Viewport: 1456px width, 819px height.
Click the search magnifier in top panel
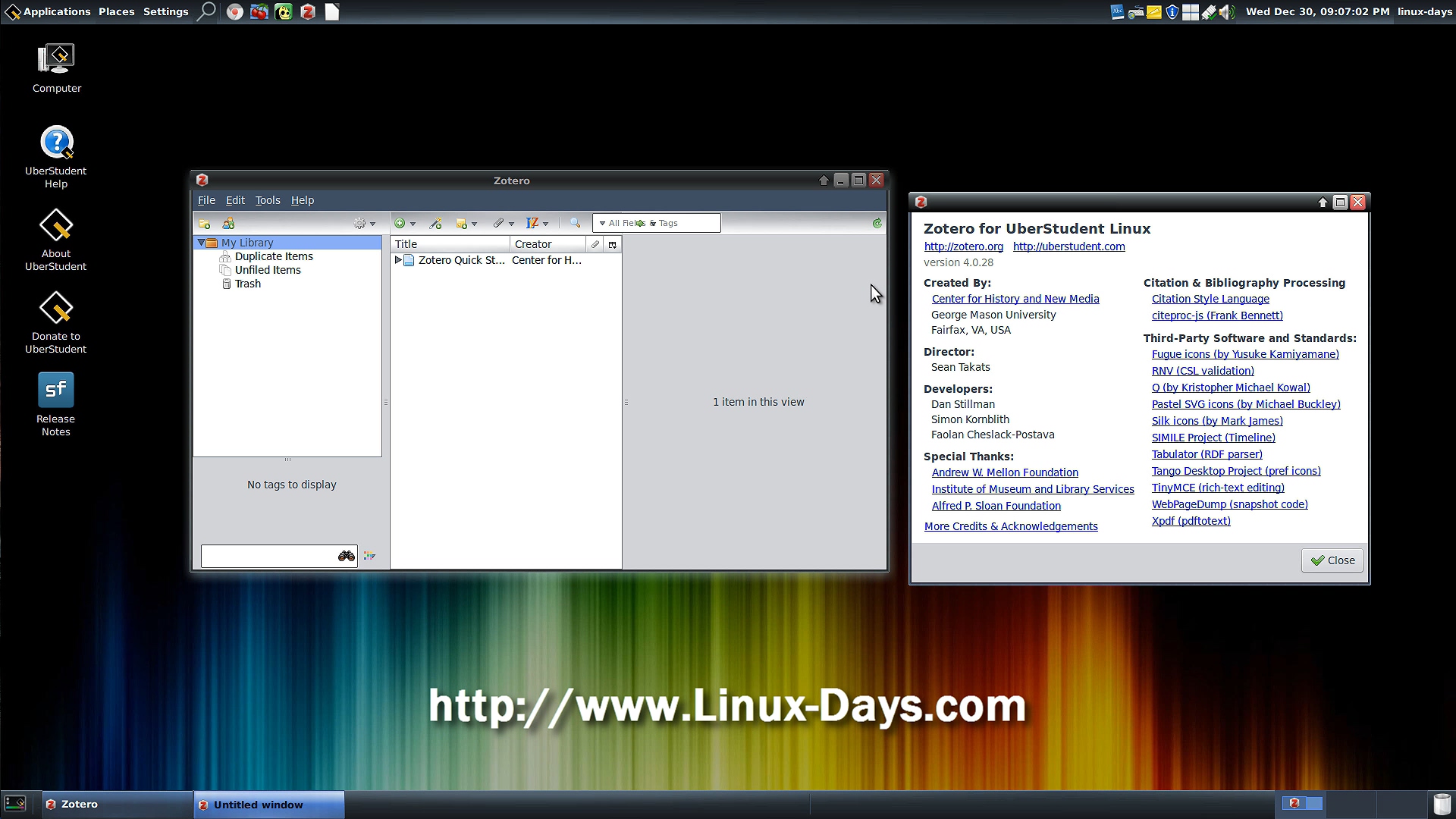point(206,11)
